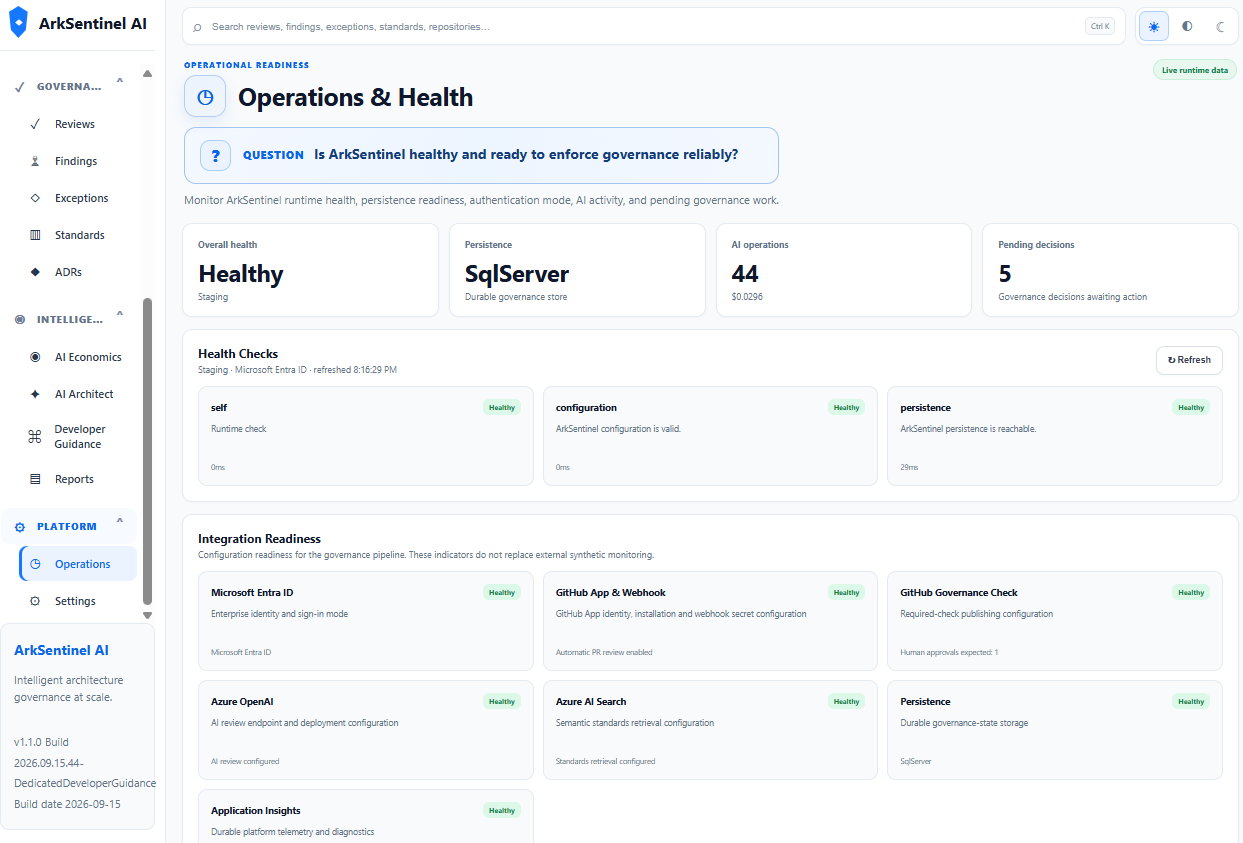1243x843 pixels.
Task: Click the AI operations 44 card
Action: [844, 270]
